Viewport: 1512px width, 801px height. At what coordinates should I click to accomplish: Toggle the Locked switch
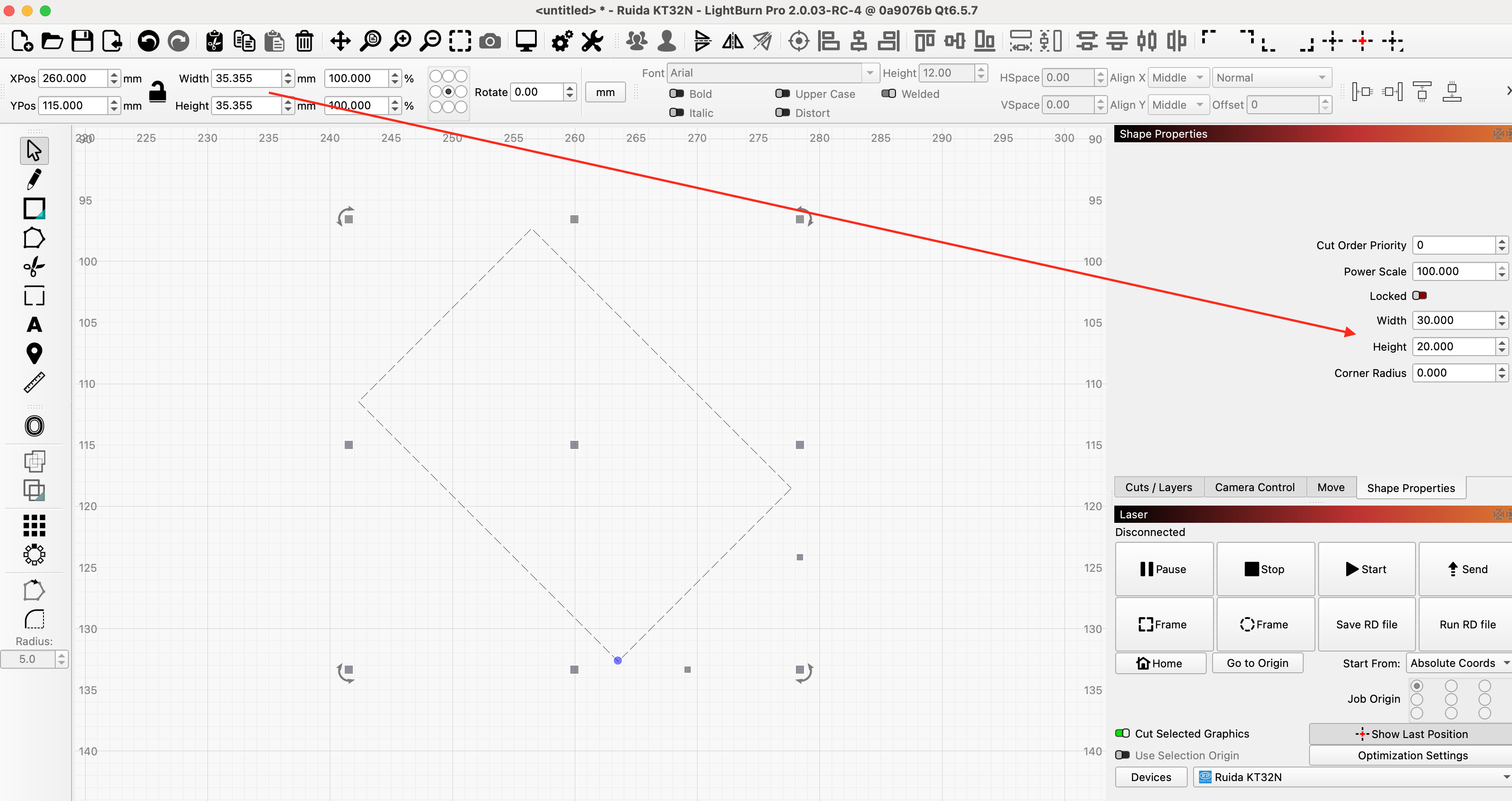[x=1419, y=295]
